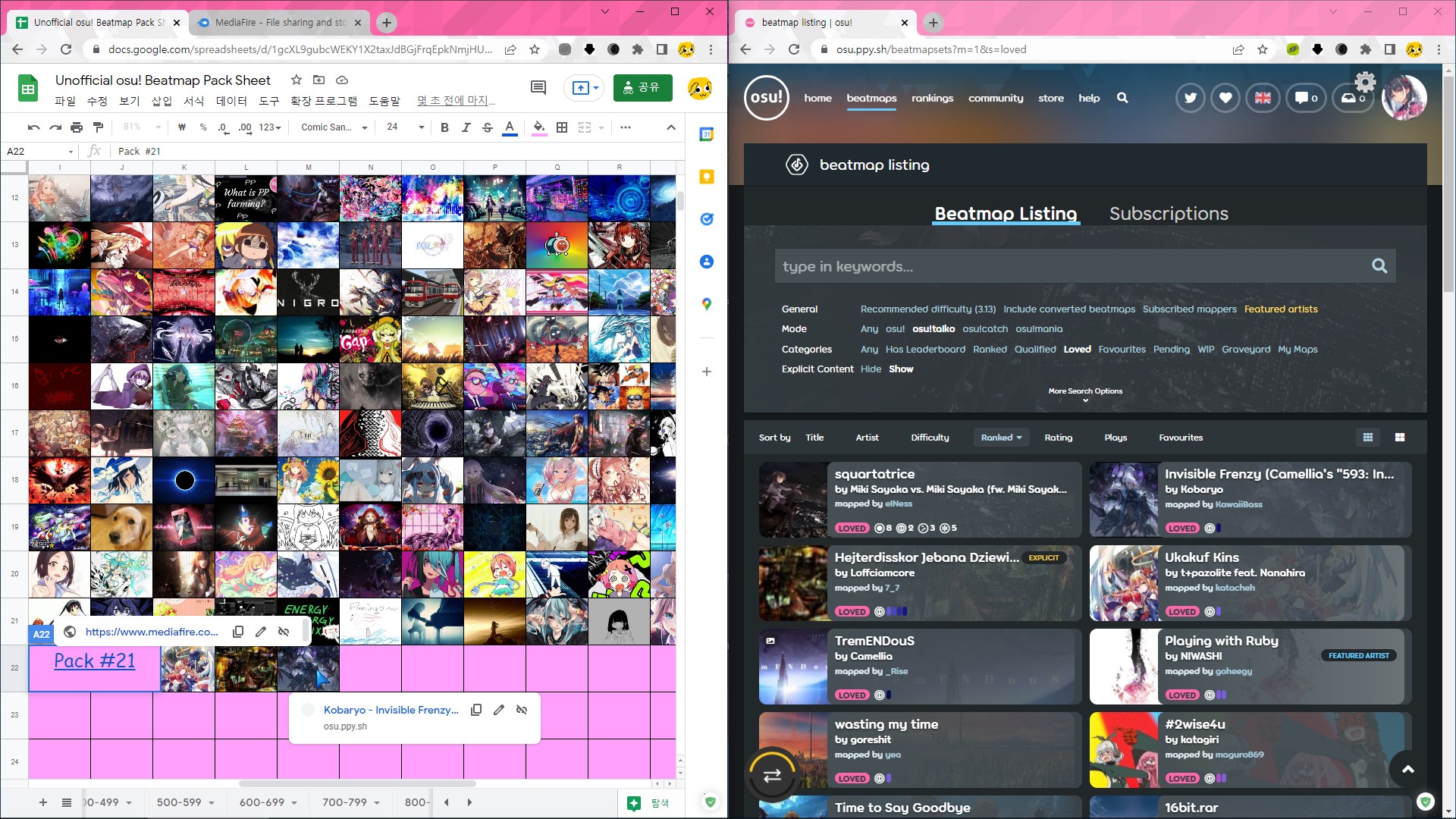The image size is (1456, 819).
Task: Open the 삽입 menu
Action: coord(162,101)
